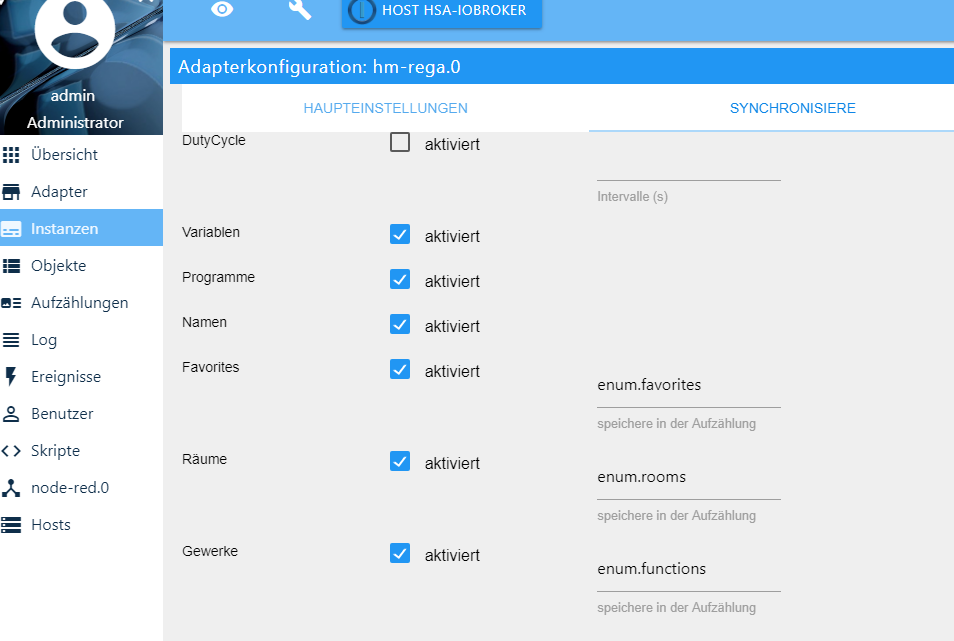The image size is (954, 641).
Task: Open Log in the sidebar
Action: [x=82, y=340]
